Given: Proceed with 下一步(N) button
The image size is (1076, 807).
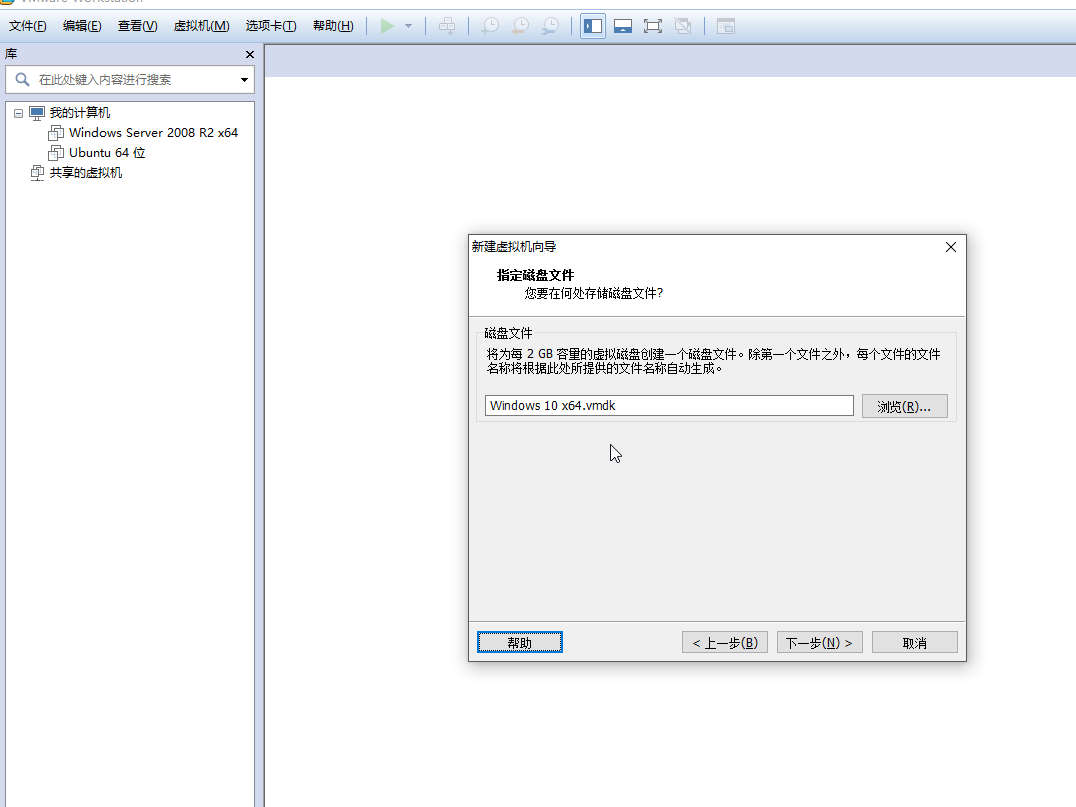Looking at the screenshot, I should click(819, 642).
